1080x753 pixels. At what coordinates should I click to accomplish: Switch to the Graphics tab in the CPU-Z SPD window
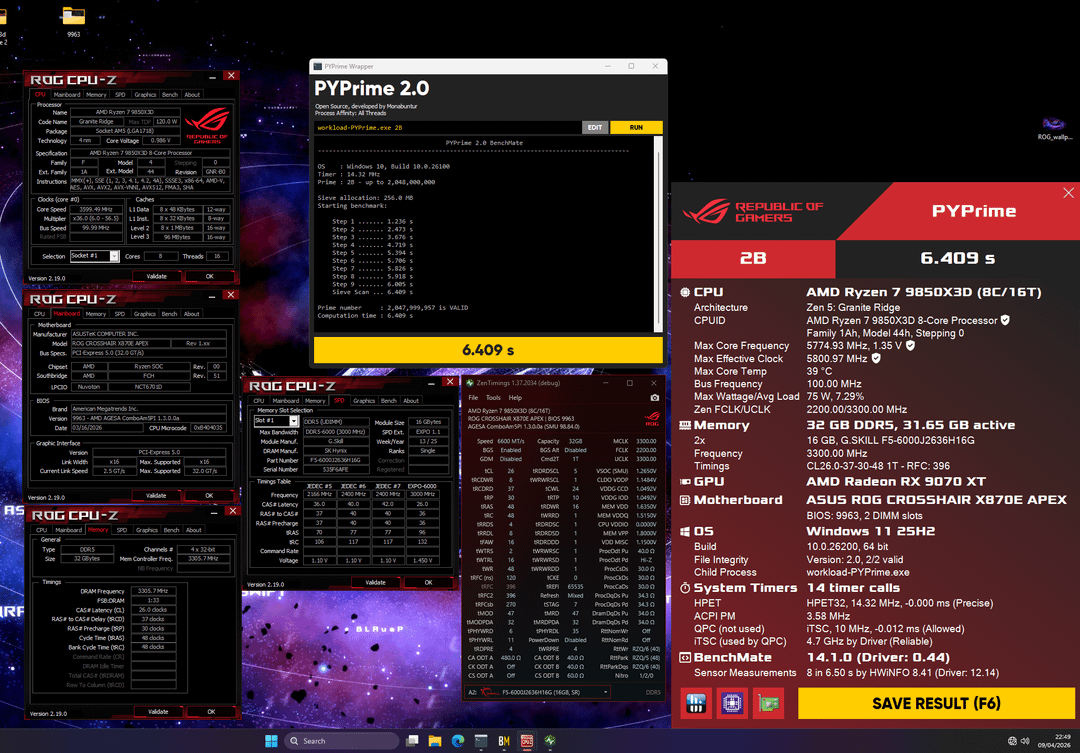coord(364,401)
